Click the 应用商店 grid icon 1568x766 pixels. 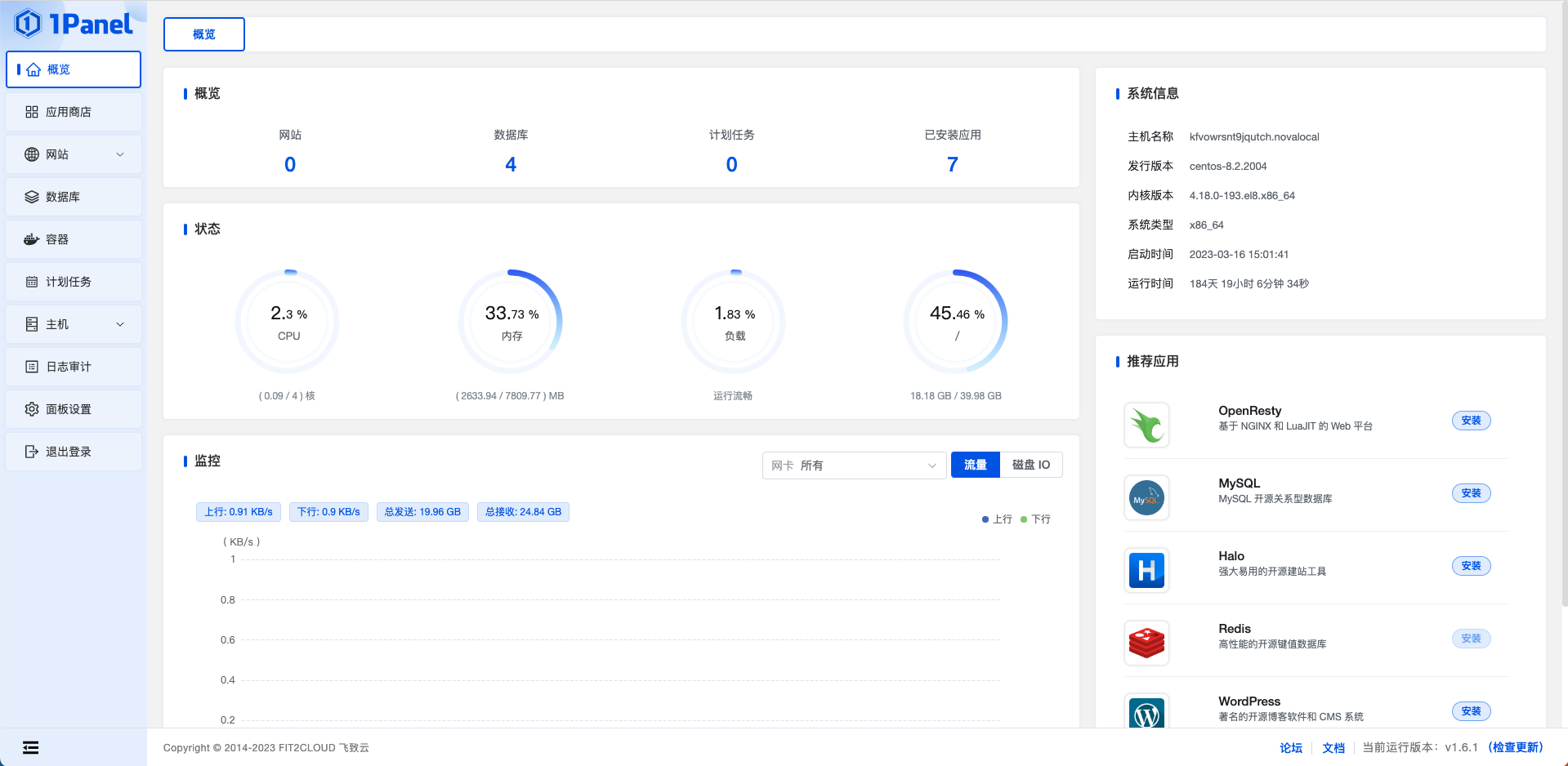click(x=32, y=112)
